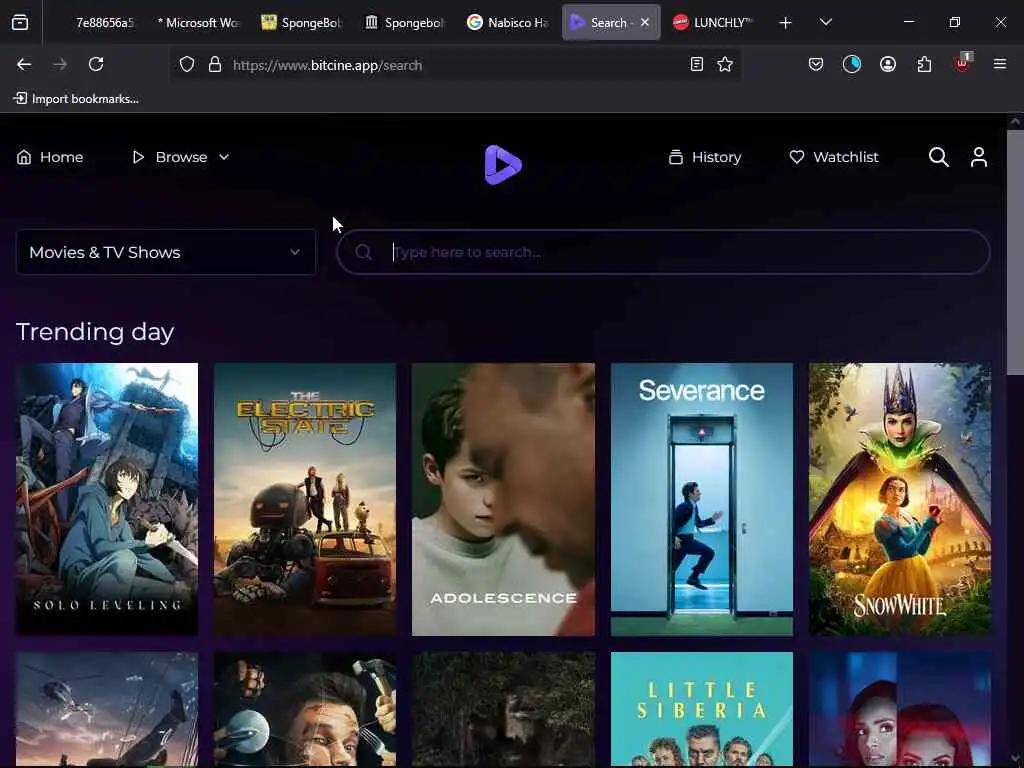Reload the current page
The height and width of the screenshot is (768, 1024).
point(96,64)
